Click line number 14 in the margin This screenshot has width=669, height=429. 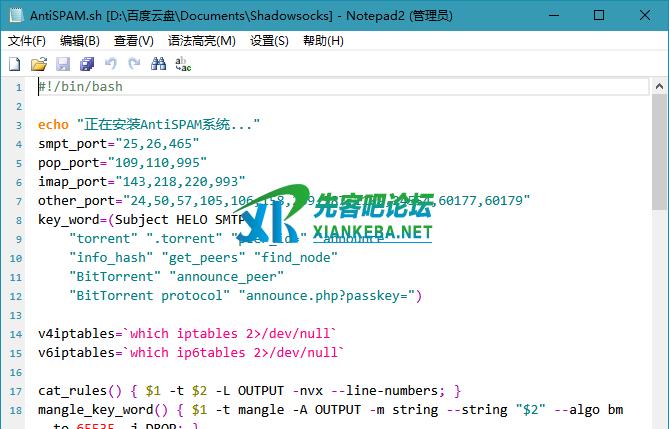point(17,333)
